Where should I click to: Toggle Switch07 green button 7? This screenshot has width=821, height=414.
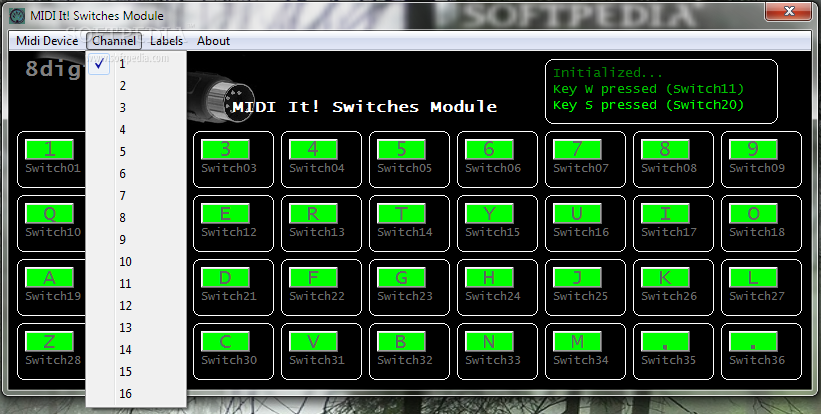[x=577, y=149]
